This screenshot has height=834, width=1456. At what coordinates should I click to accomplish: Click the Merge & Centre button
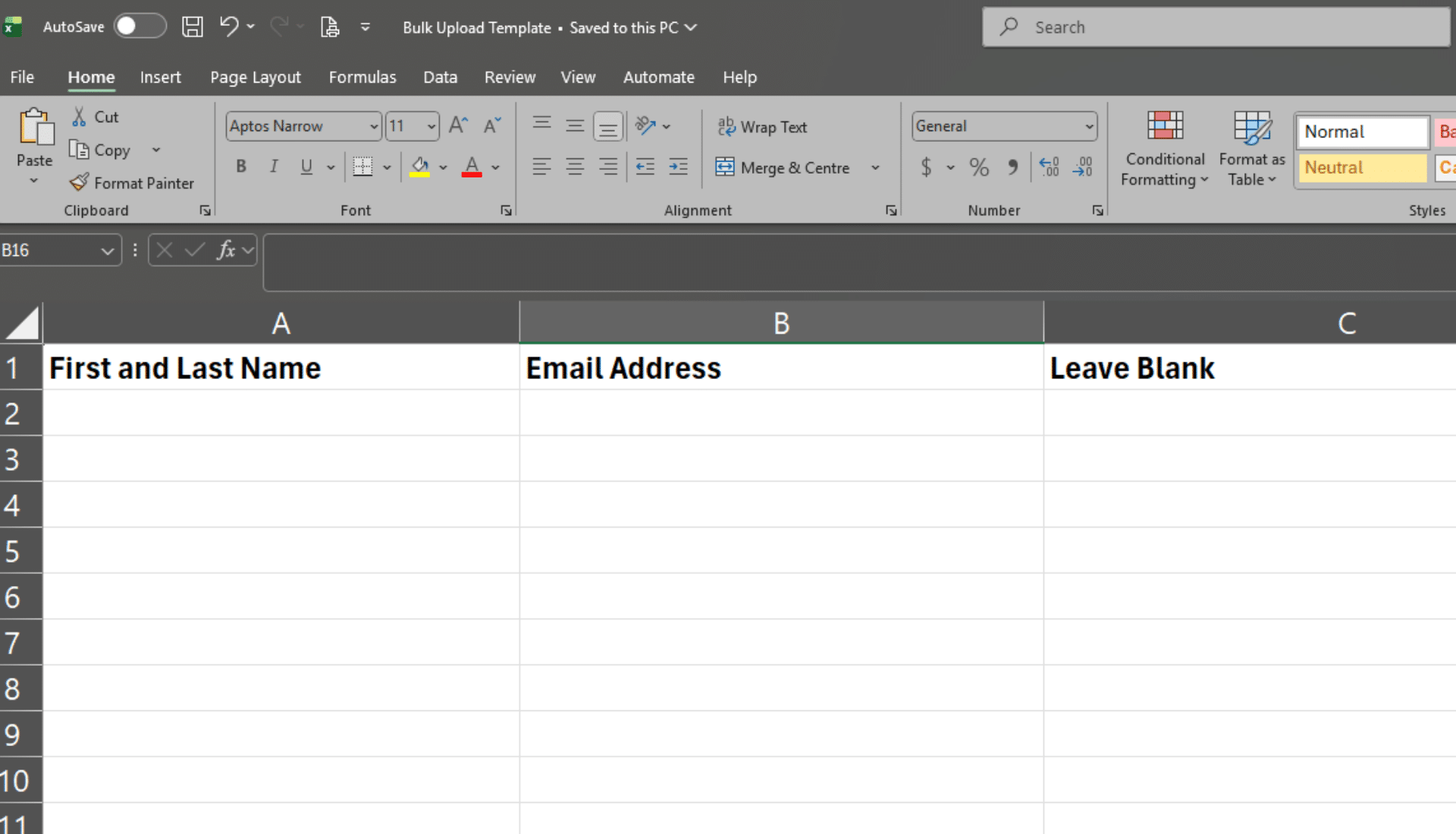783,168
